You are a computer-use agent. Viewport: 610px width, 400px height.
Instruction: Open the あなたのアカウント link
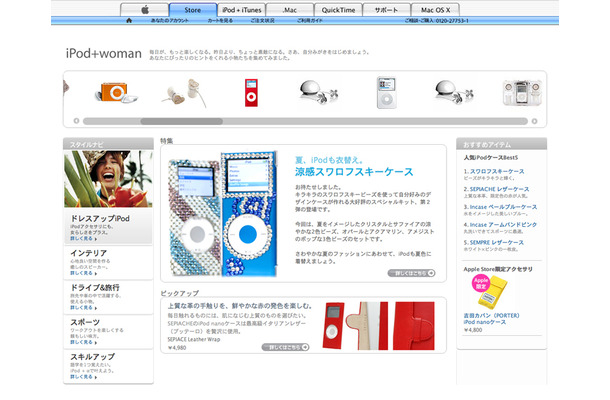pyautogui.click(x=170, y=21)
